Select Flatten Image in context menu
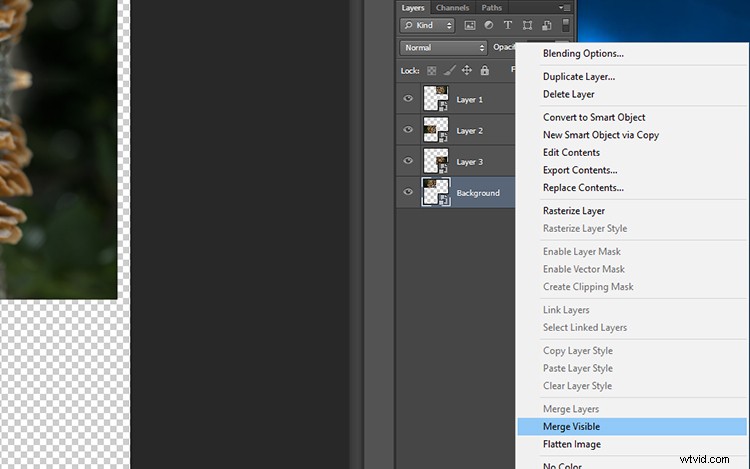 coord(571,444)
